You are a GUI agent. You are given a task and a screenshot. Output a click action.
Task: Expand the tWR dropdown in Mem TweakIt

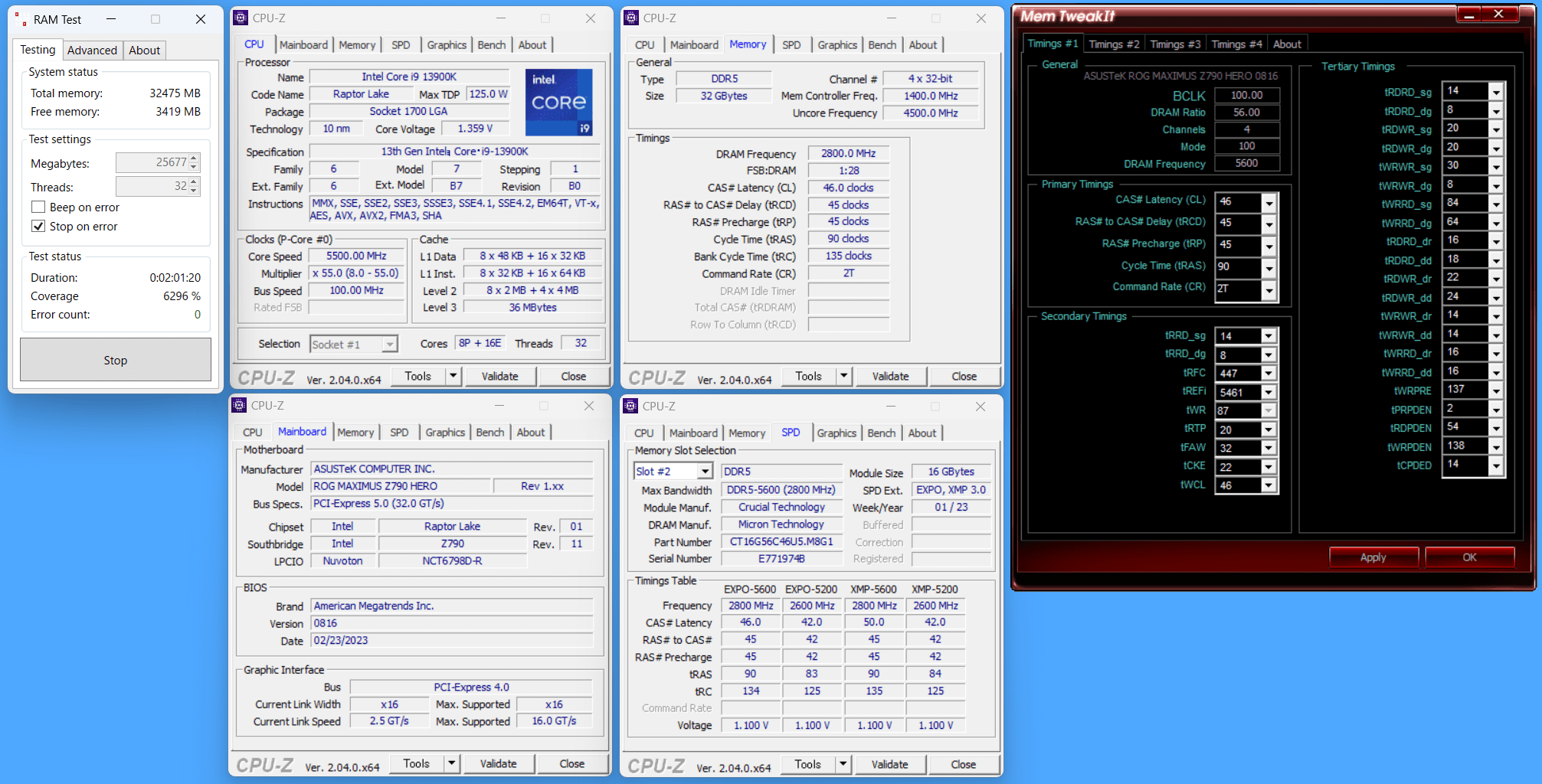coord(1269,411)
